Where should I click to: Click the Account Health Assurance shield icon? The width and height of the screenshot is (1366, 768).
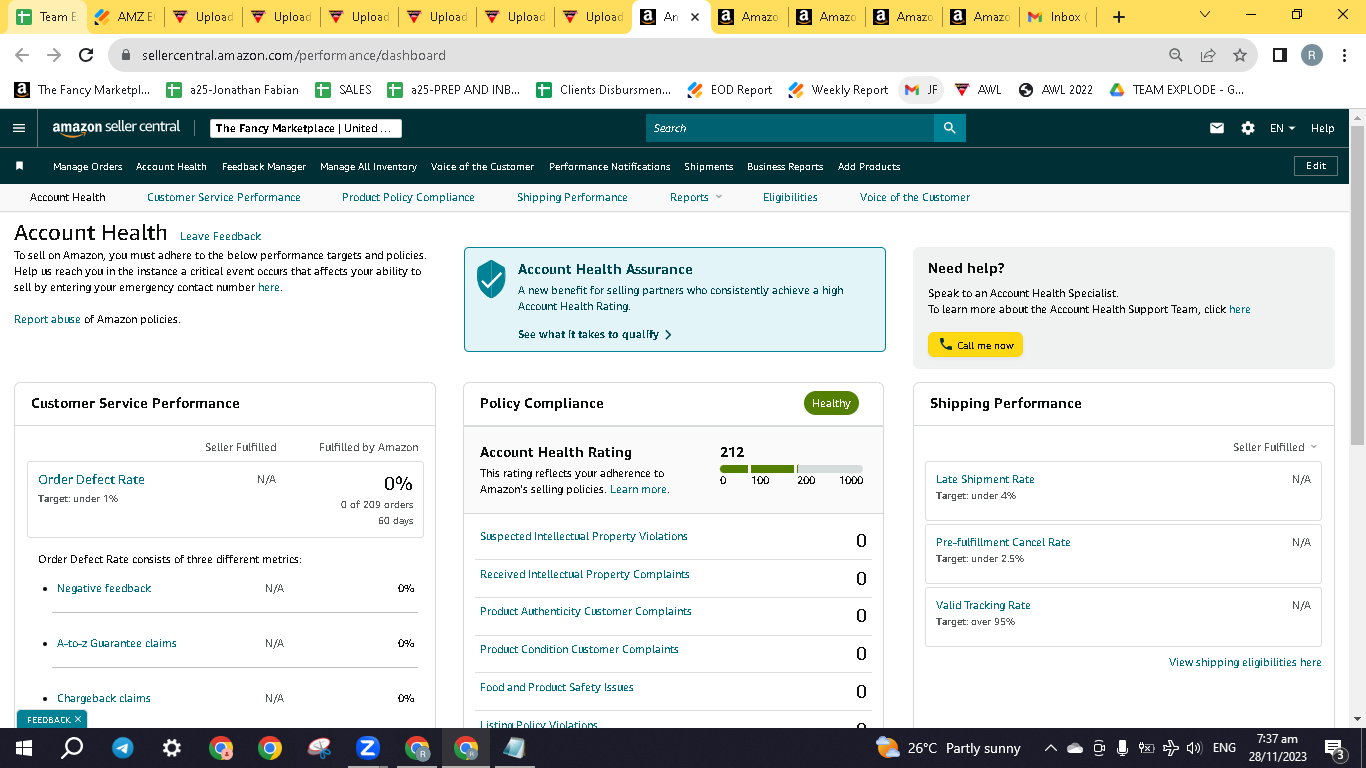491,279
